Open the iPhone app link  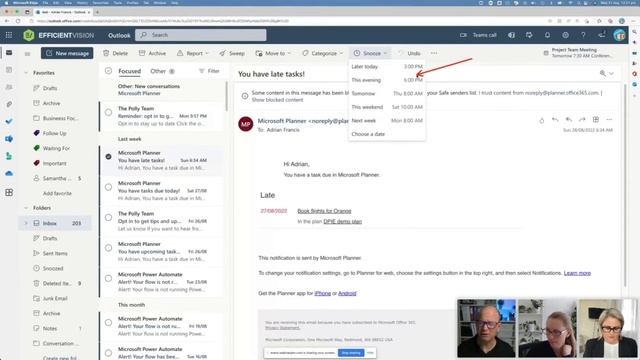coord(322,293)
